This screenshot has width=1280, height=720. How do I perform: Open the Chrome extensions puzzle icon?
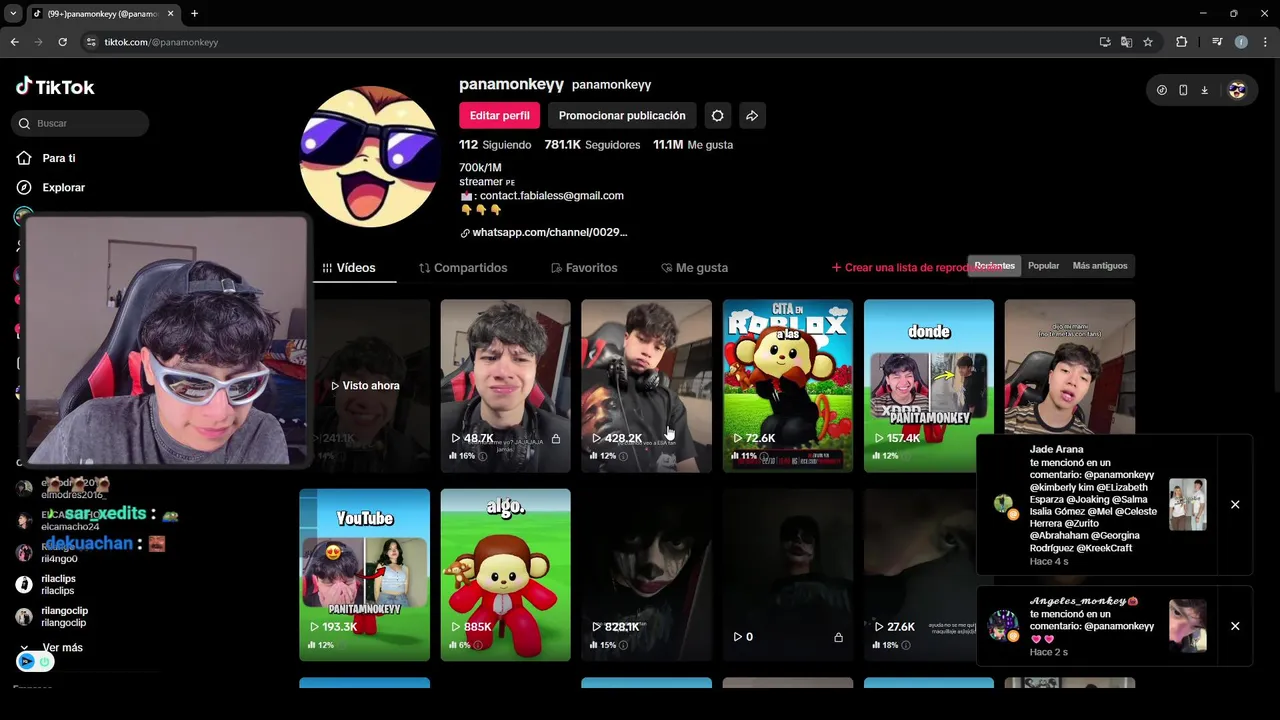[x=1181, y=42]
